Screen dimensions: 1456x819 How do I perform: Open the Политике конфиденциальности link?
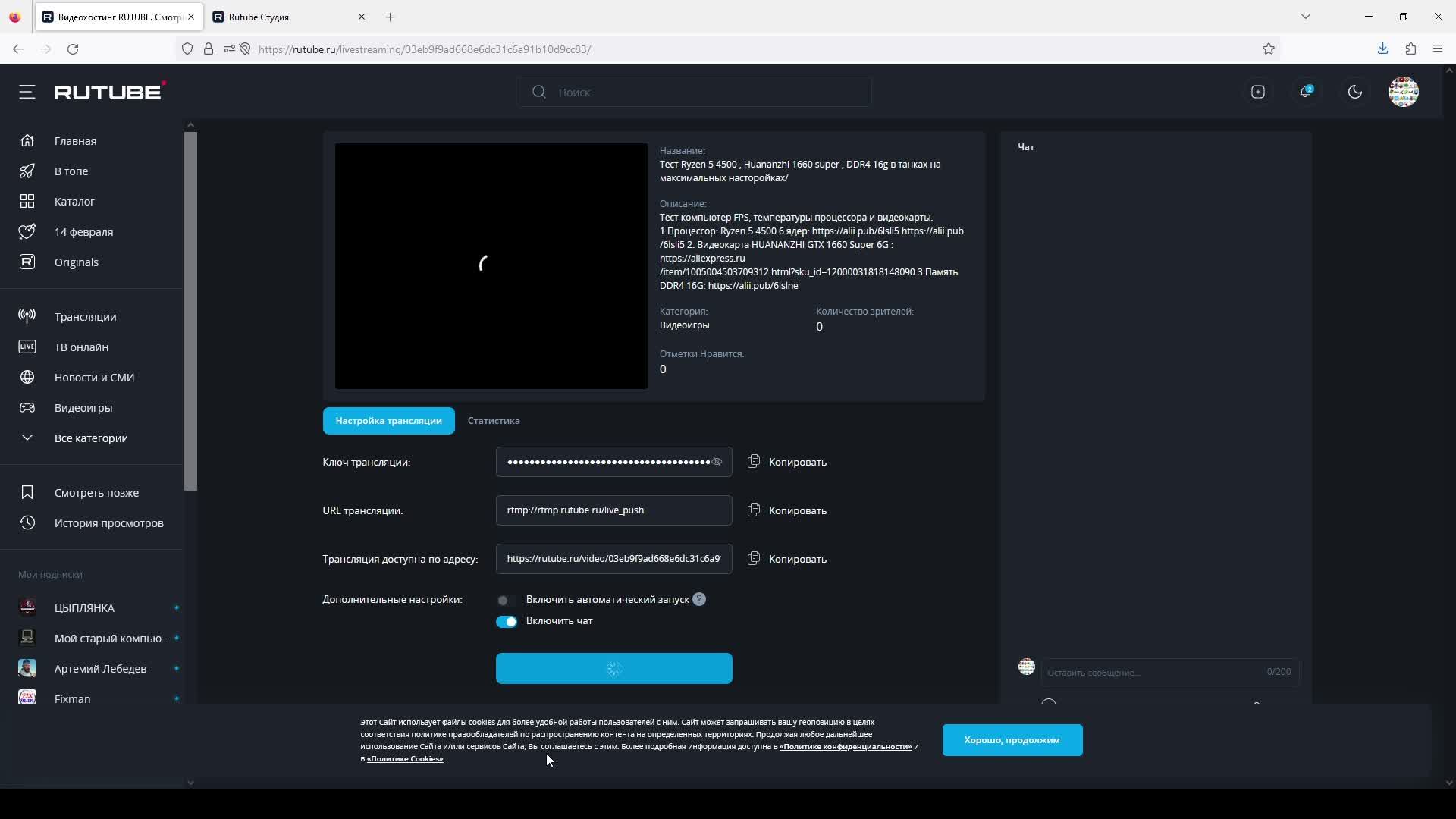point(846,747)
